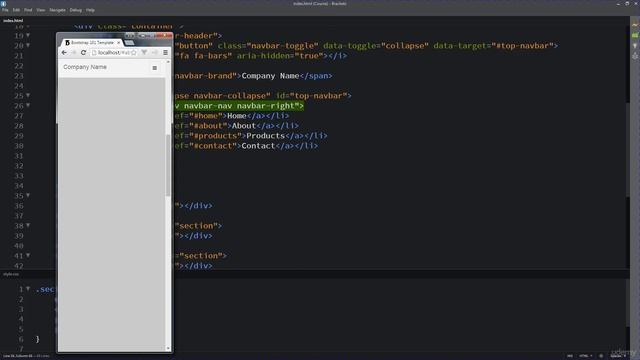The image size is (640, 360).
Task: Click the lightbulb icon in Brackets sidebar
Action: click(x=635, y=46)
